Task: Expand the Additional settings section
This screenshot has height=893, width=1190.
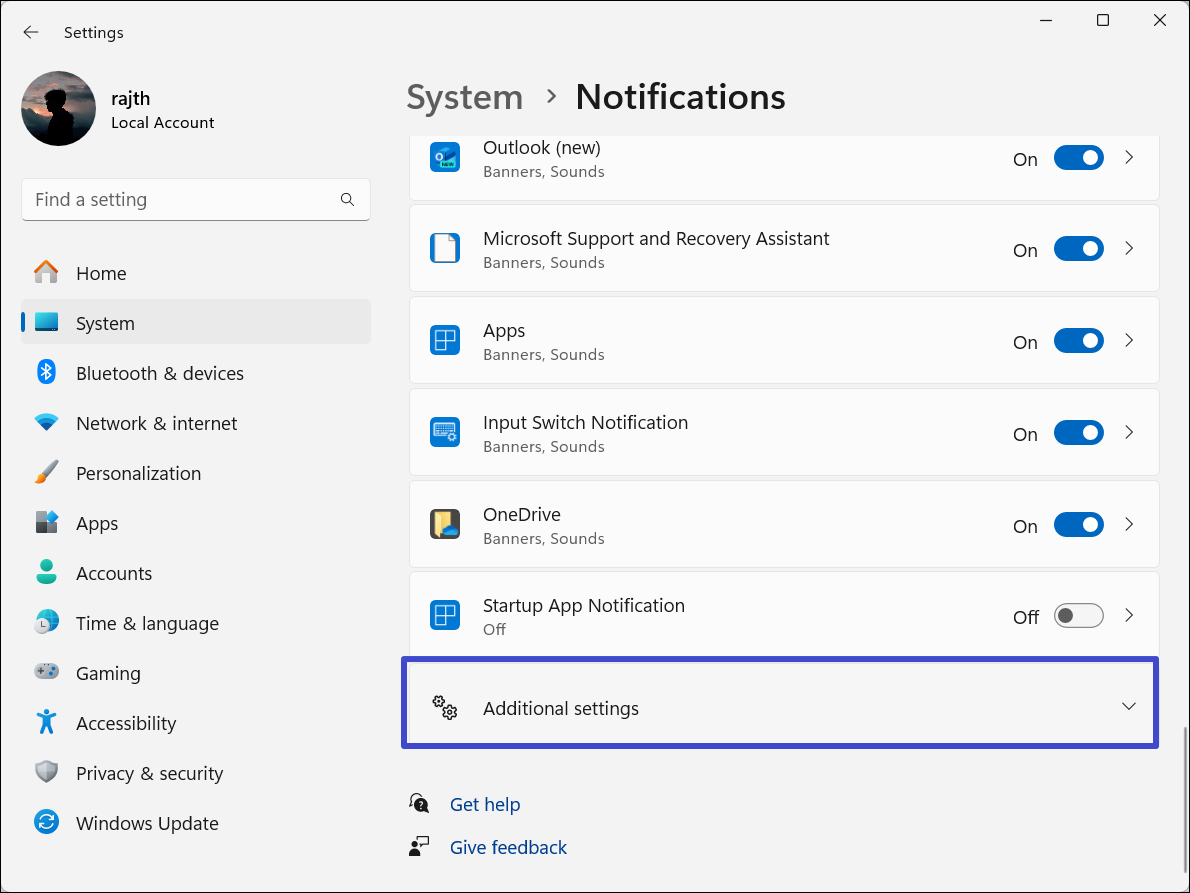Action: [1128, 706]
